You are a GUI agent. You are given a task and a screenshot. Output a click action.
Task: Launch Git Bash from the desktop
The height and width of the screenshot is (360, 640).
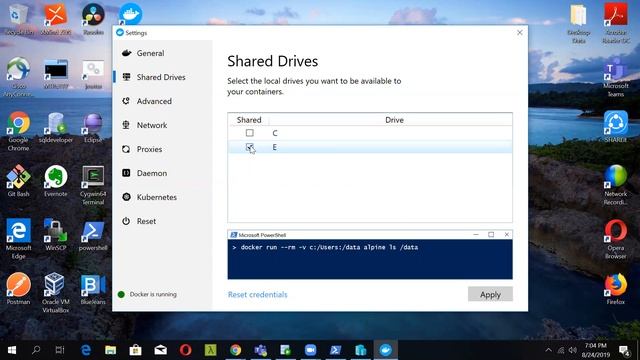point(18,181)
